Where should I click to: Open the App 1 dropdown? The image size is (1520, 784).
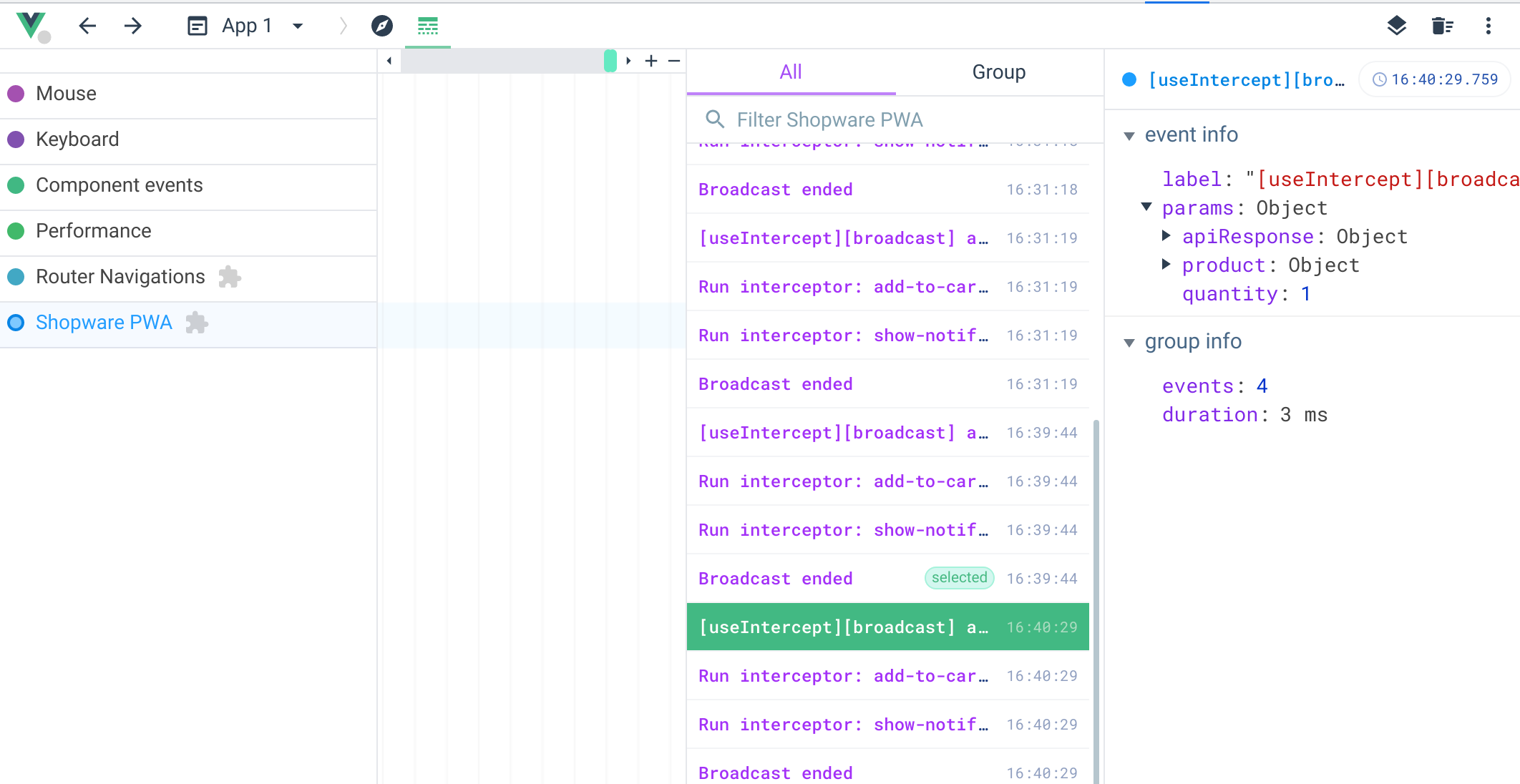tap(298, 26)
